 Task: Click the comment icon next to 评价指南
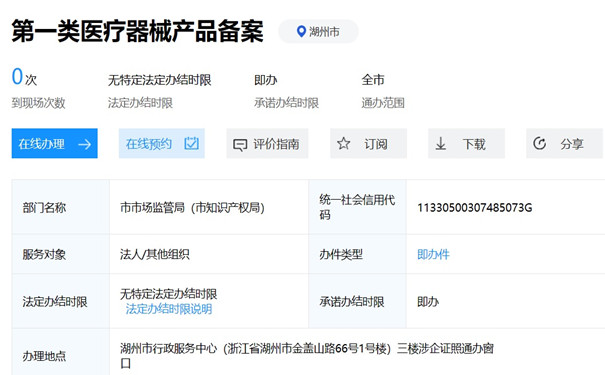[240, 145]
